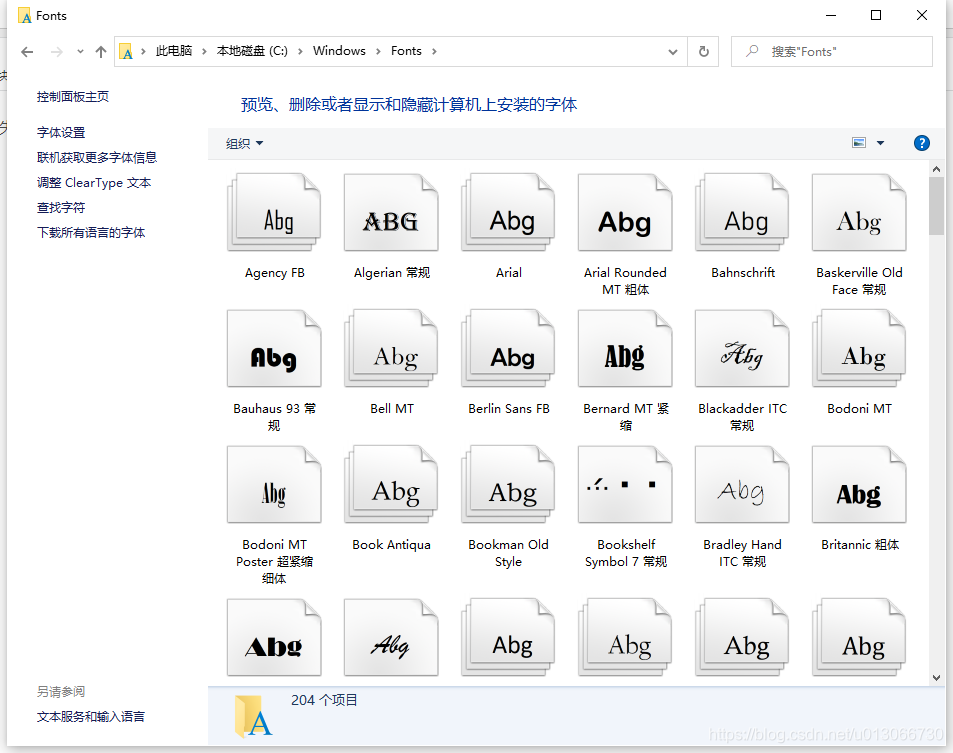953x753 pixels.
Task: Select the Blackadder ITC font icon
Action: tap(742, 349)
